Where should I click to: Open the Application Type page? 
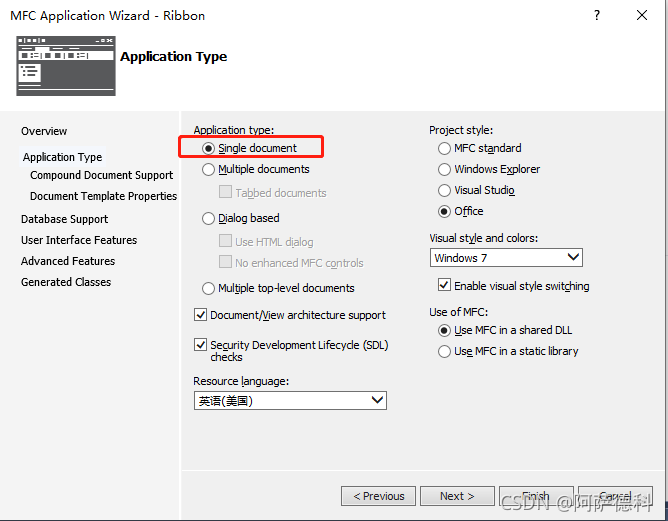coord(62,157)
